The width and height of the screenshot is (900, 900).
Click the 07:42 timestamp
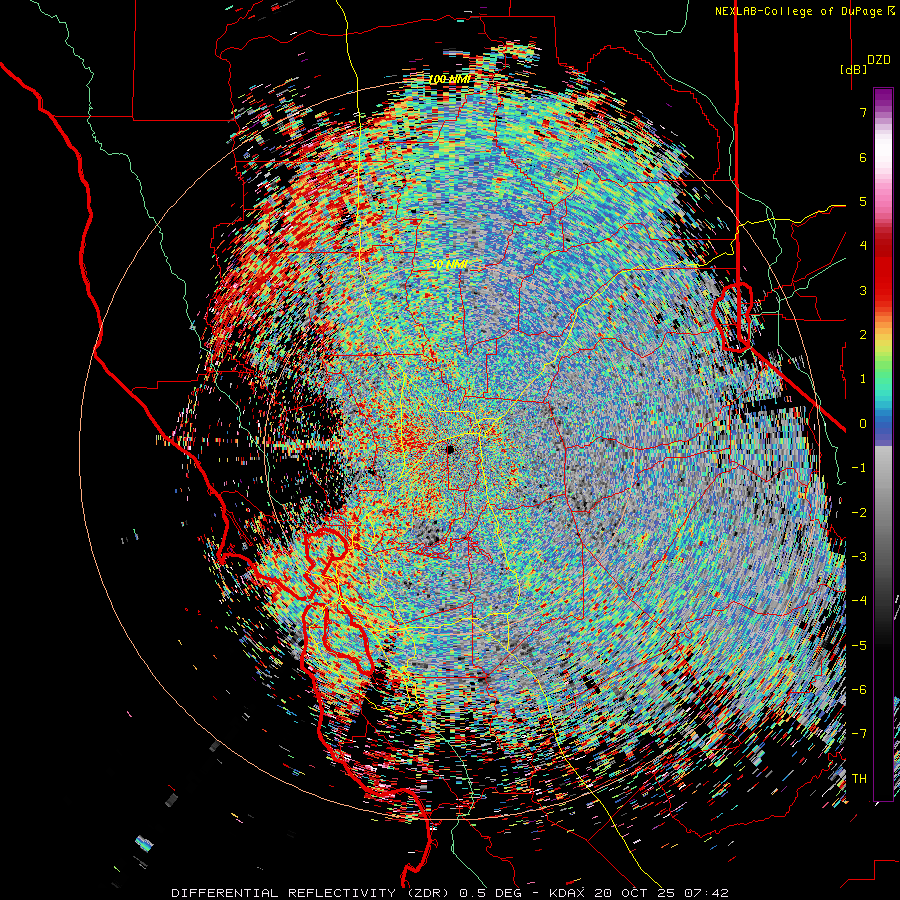pos(705,893)
